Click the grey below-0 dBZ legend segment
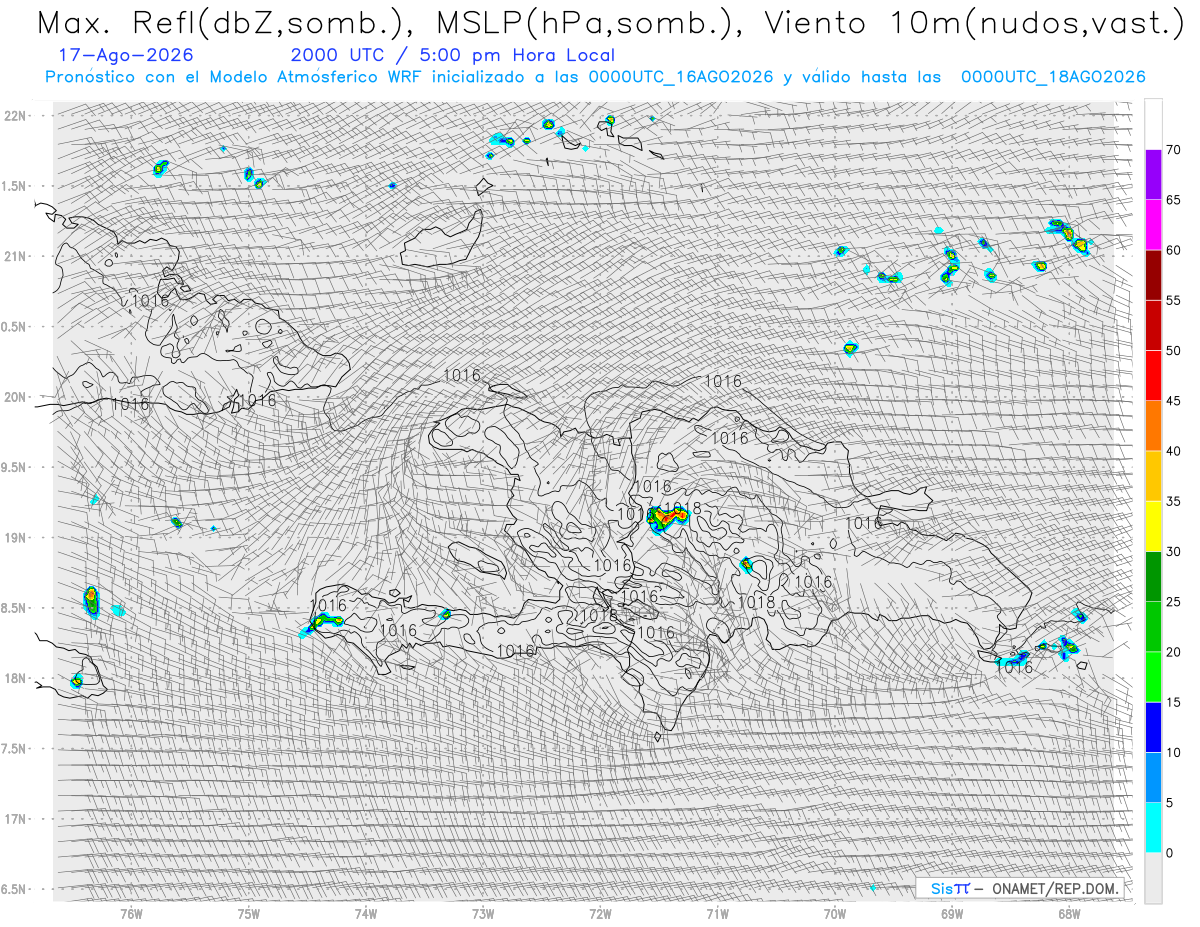The height and width of the screenshot is (927, 1200). pyautogui.click(x=1153, y=878)
